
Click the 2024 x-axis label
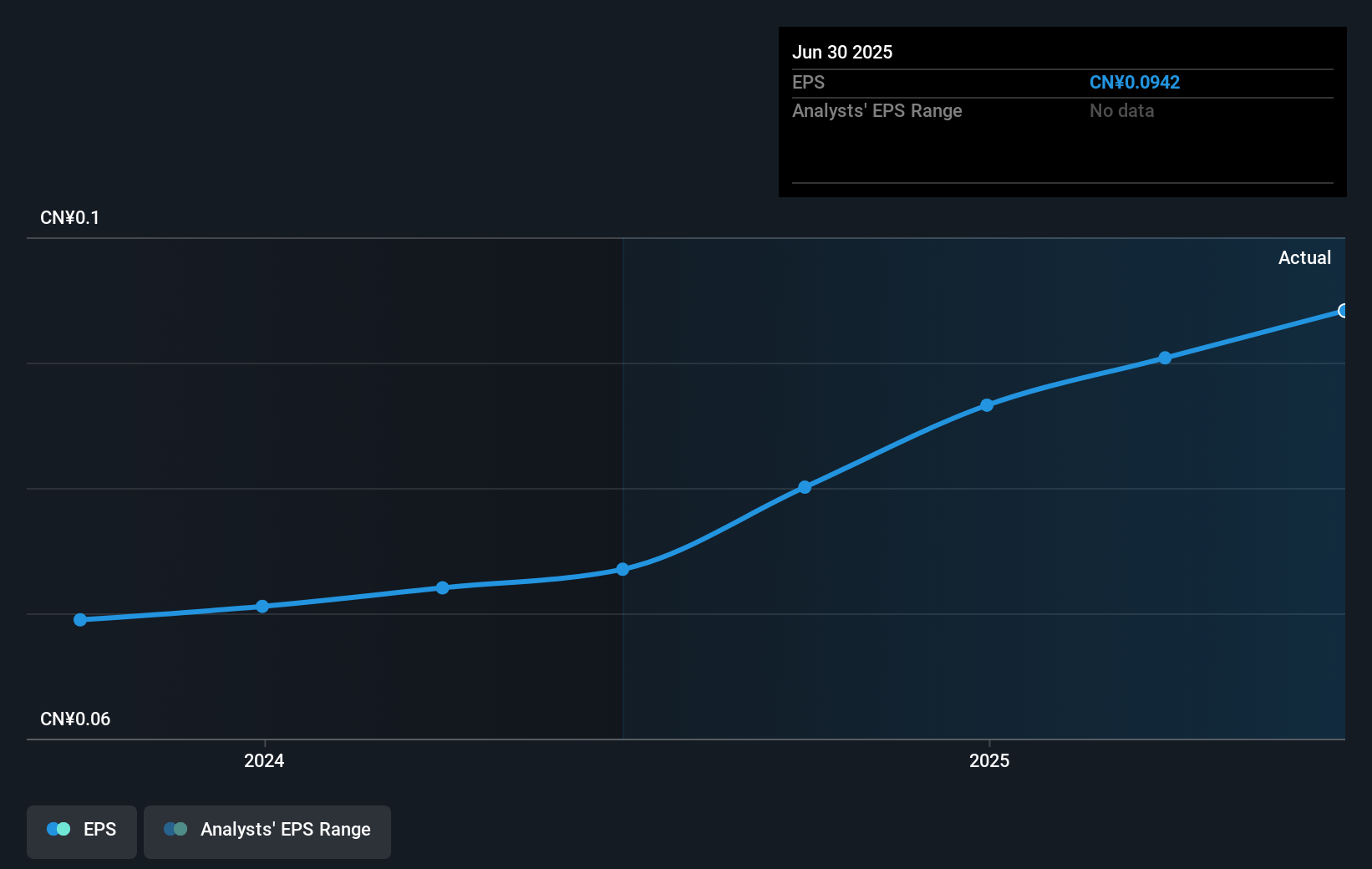[264, 760]
